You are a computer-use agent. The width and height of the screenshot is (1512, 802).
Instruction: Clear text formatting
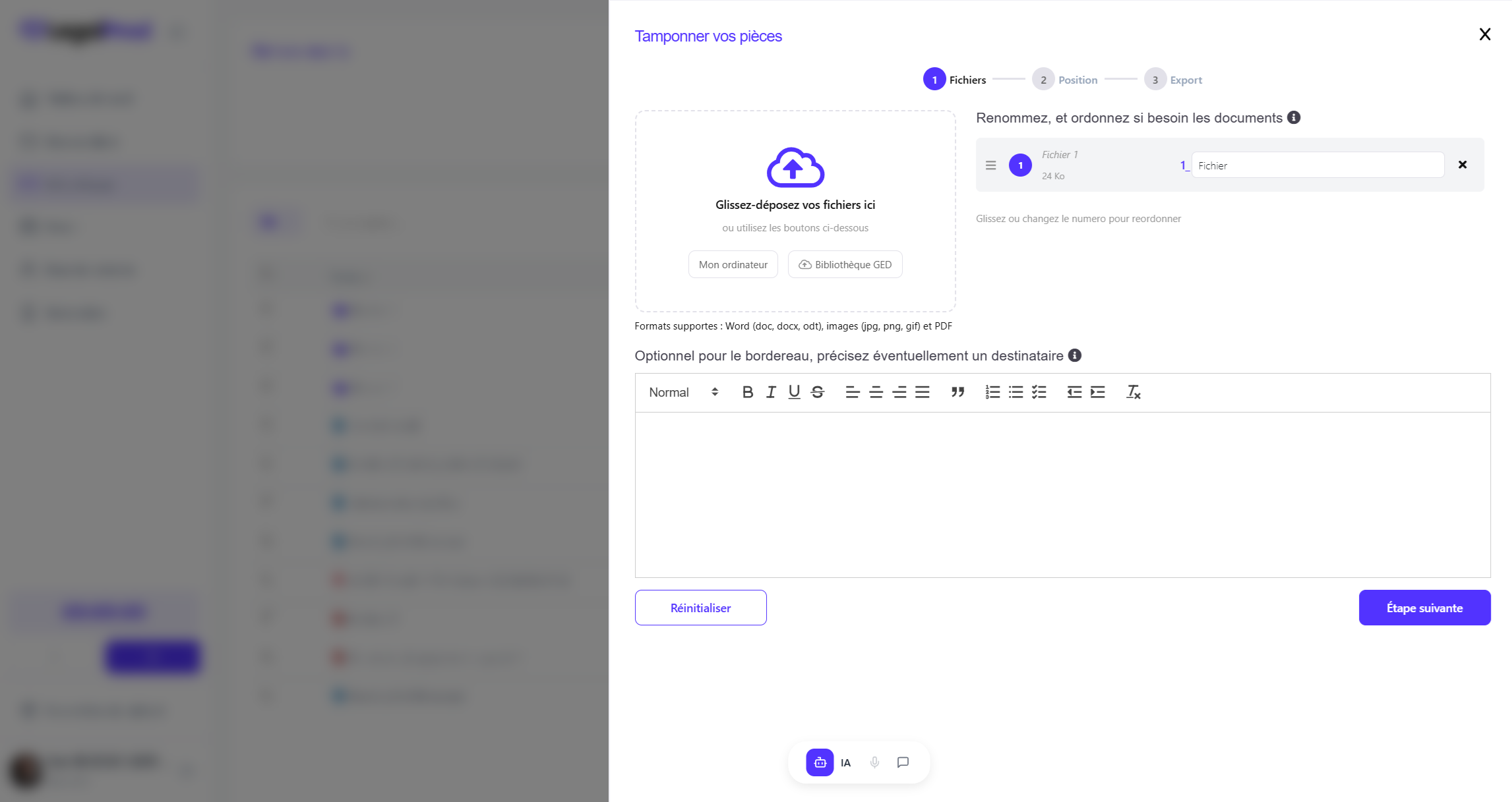1133,392
